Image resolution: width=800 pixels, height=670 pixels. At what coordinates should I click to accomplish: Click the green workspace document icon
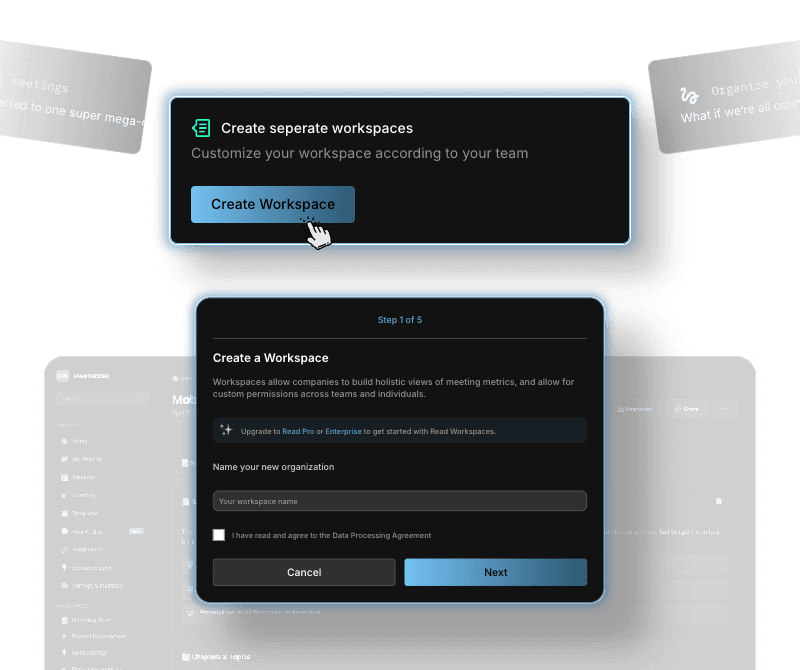201,128
